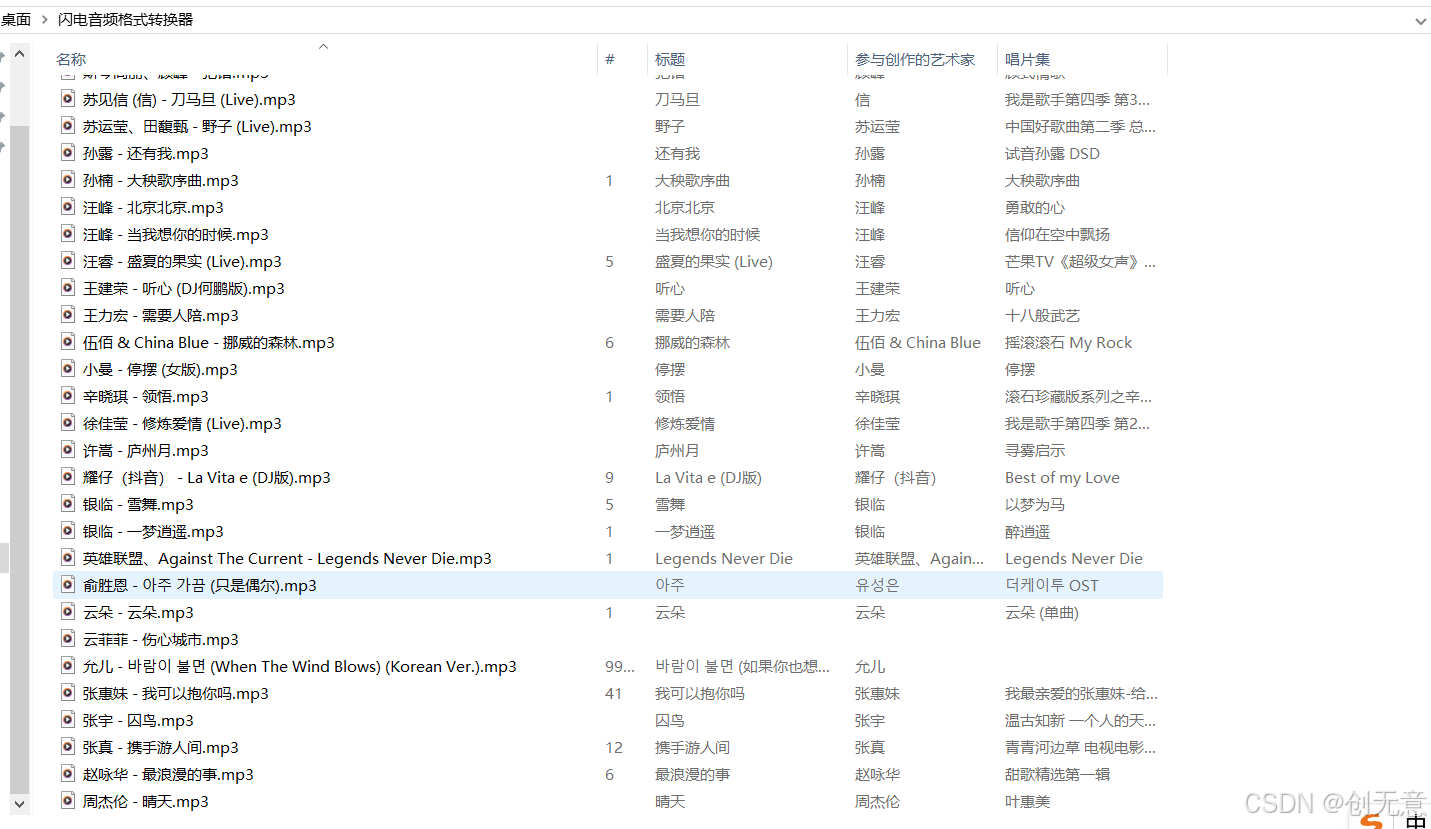Sort by the 参与创作的艺术家 column header
Viewport: 1431px width, 829px height.
point(915,60)
